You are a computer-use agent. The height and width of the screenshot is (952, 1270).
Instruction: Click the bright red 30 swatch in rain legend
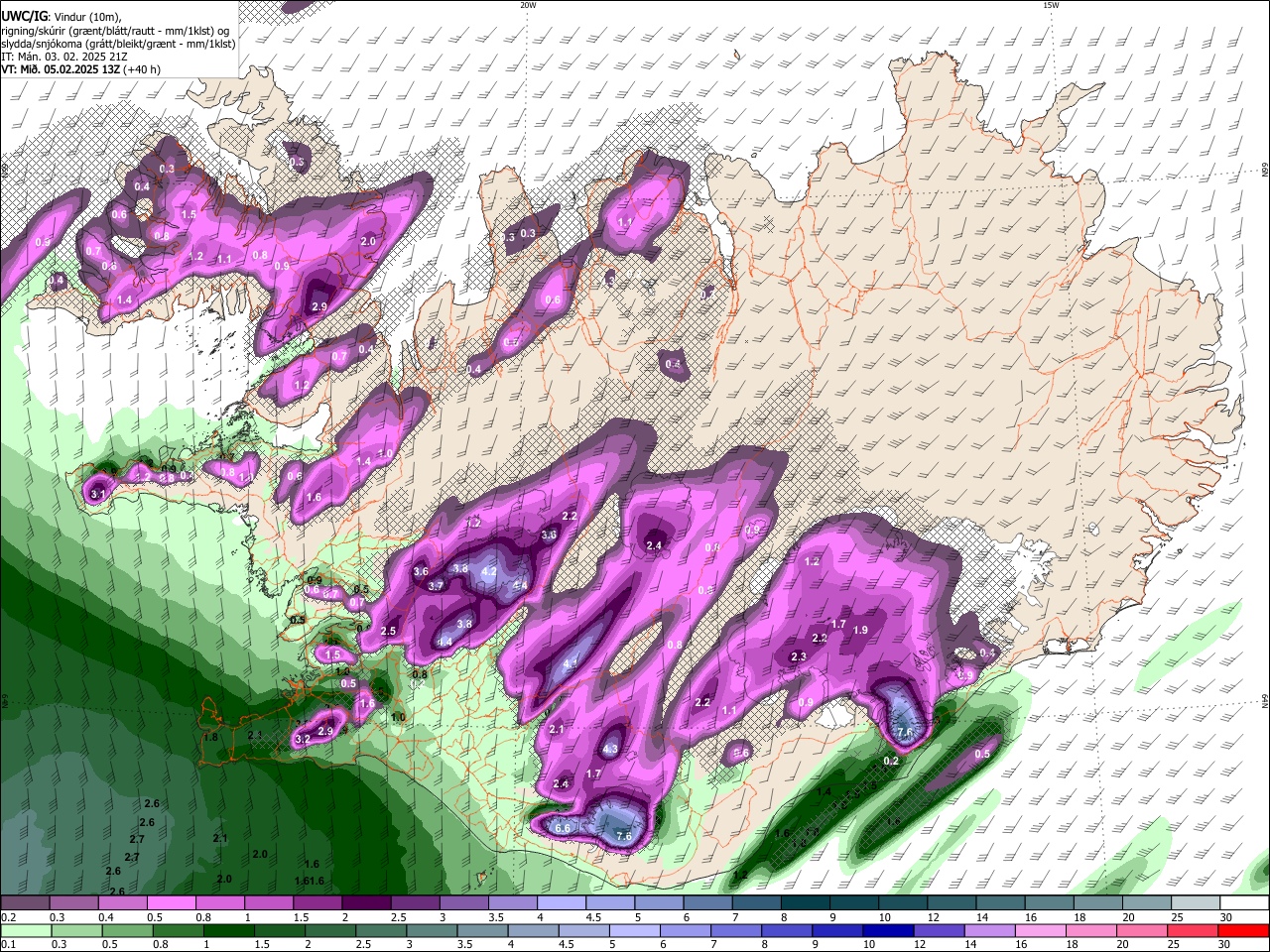coord(1243,931)
